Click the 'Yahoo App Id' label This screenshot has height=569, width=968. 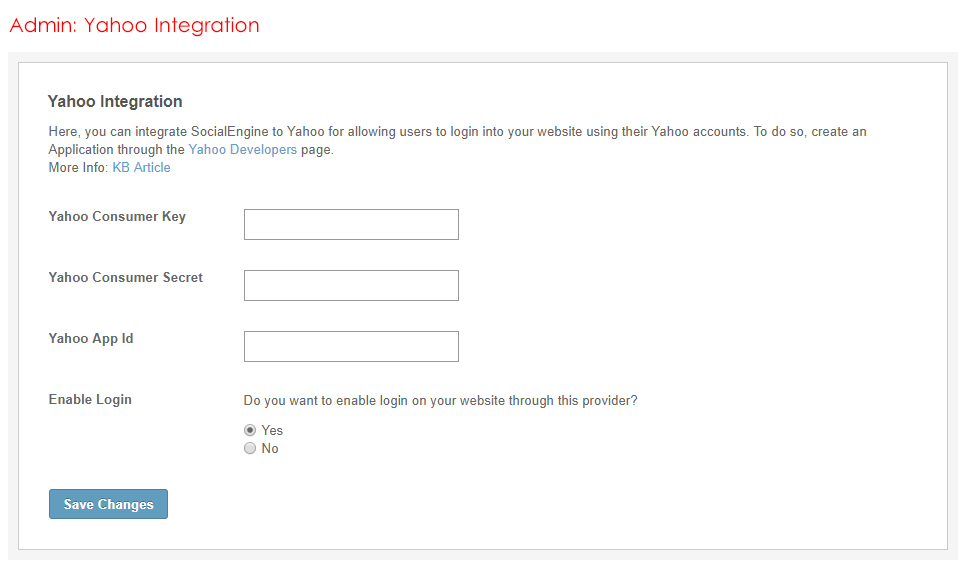91,339
